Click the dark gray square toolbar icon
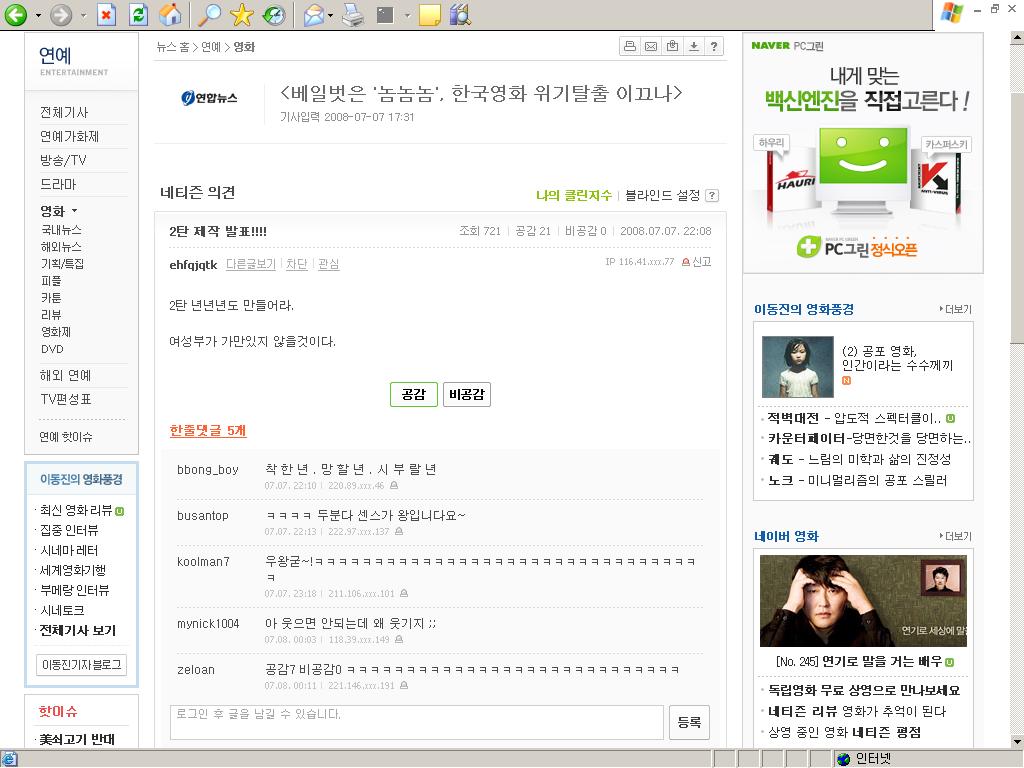The width and height of the screenshot is (1024, 768). point(386,14)
